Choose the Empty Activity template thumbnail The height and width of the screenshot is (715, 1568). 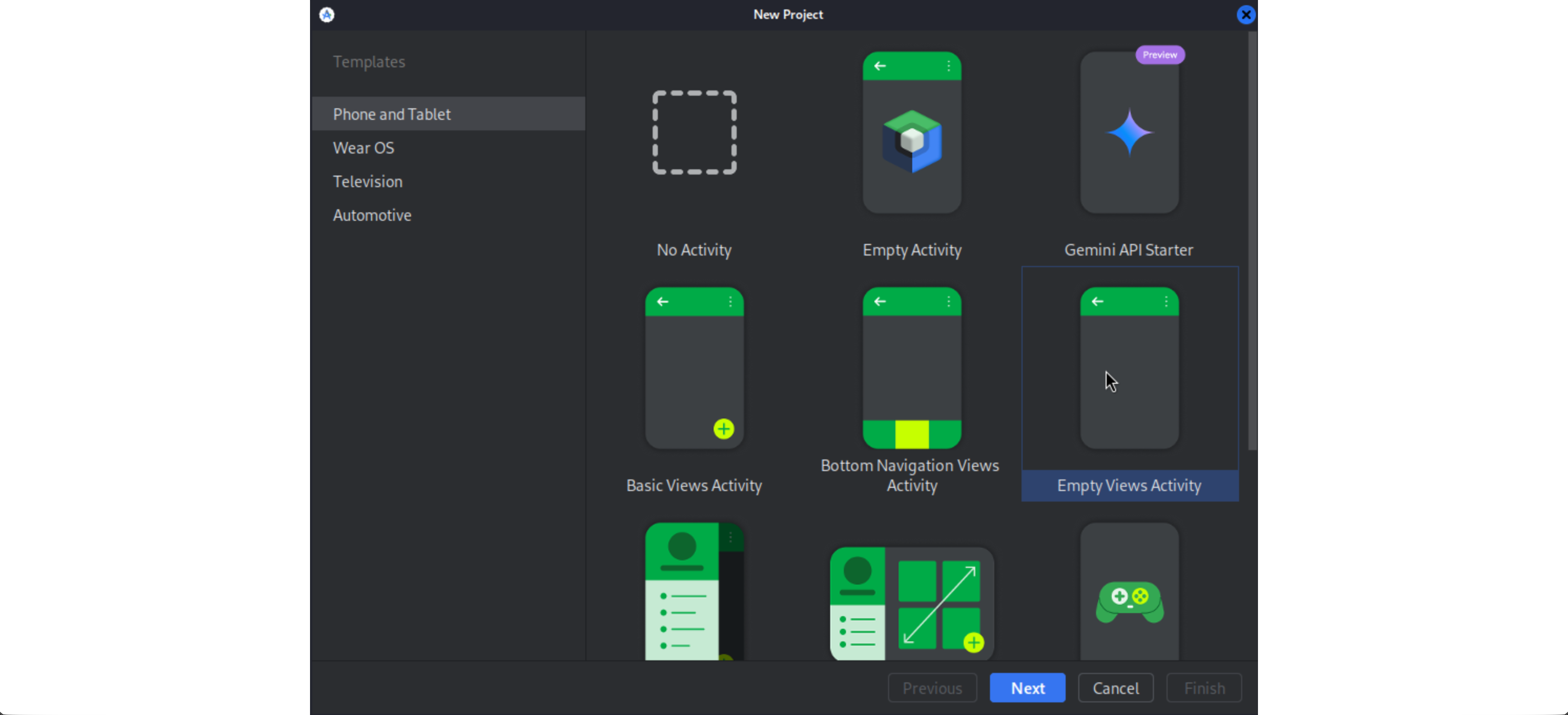[x=911, y=132]
